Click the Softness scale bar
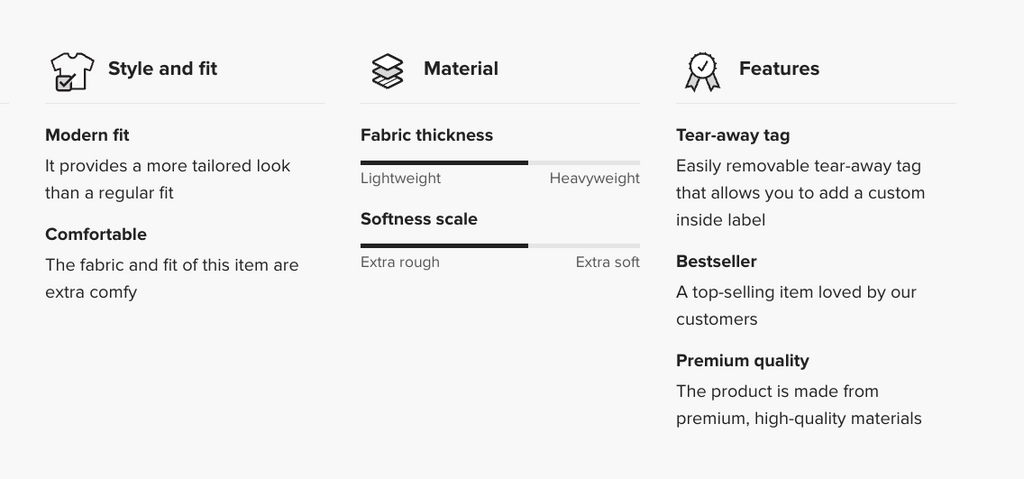This screenshot has height=479, width=1024. pyautogui.click(x=500, y=246)
